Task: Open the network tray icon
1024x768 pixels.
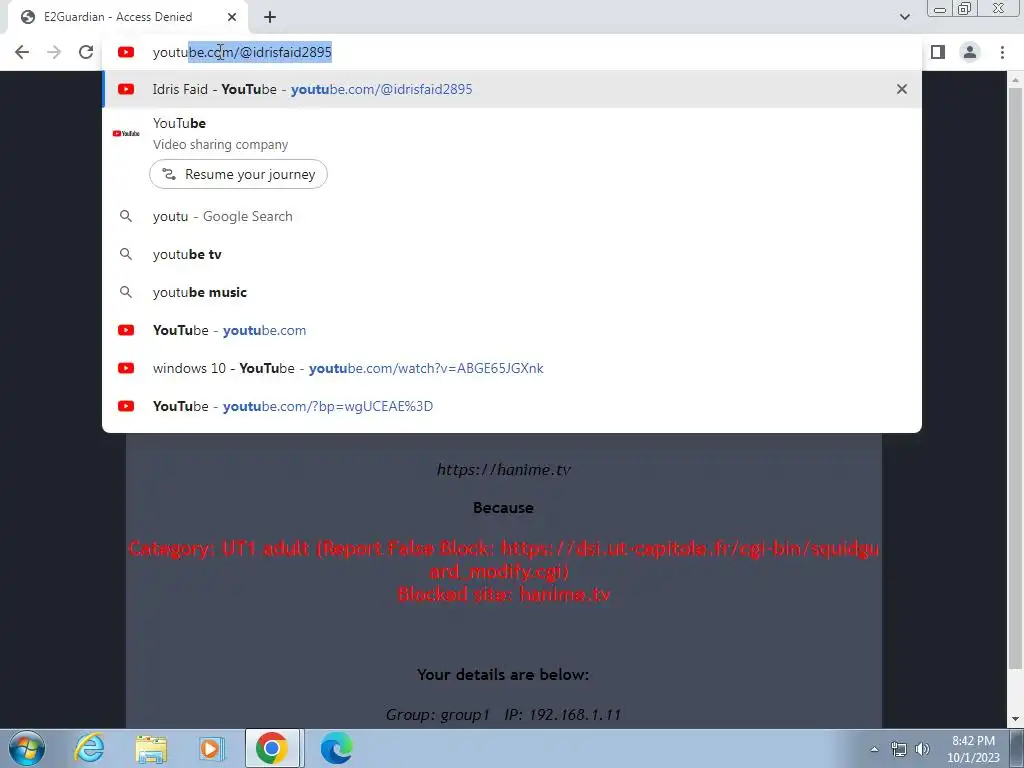Action: click(899, 749)
